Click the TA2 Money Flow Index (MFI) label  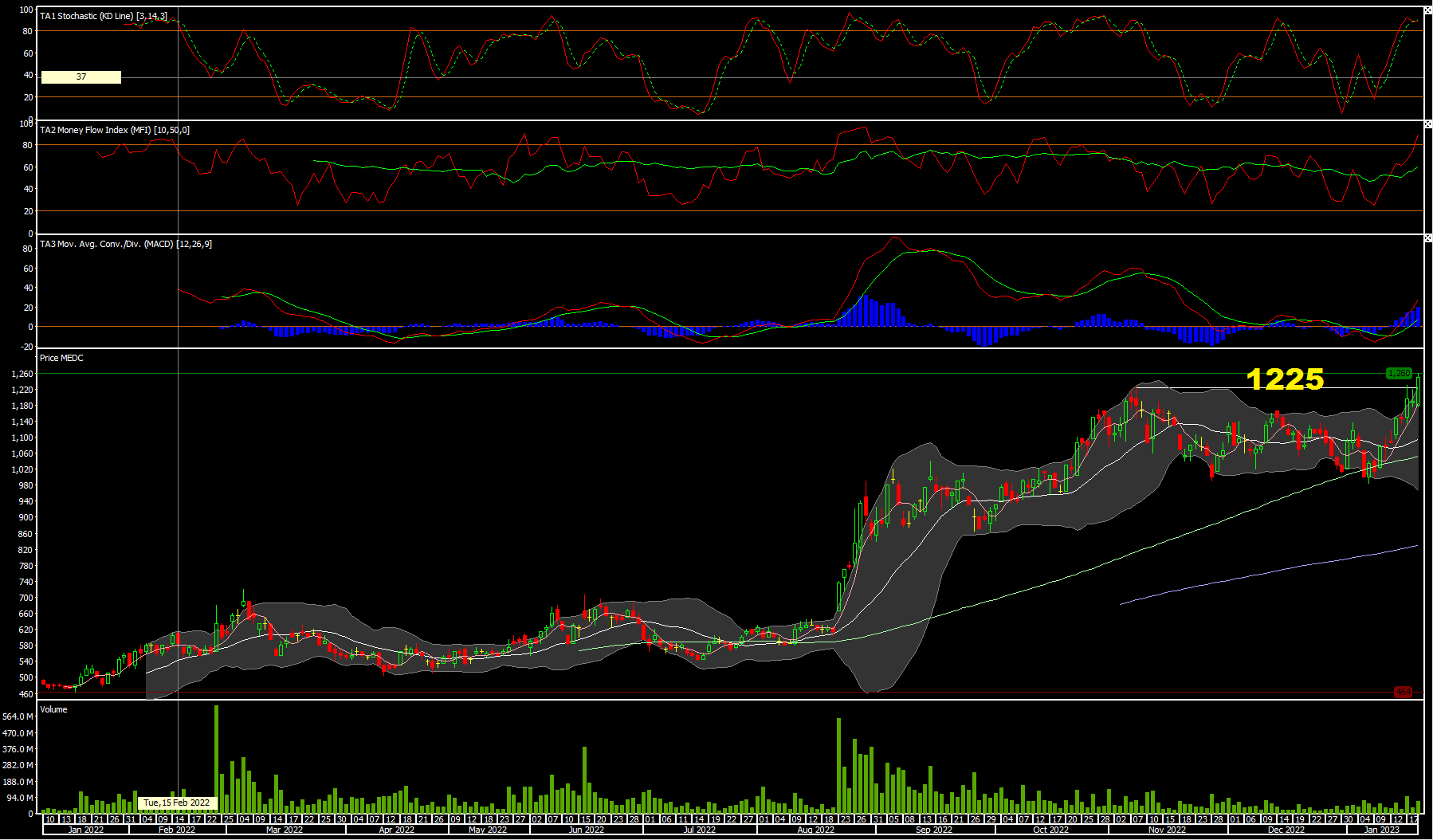pos(115,130)
